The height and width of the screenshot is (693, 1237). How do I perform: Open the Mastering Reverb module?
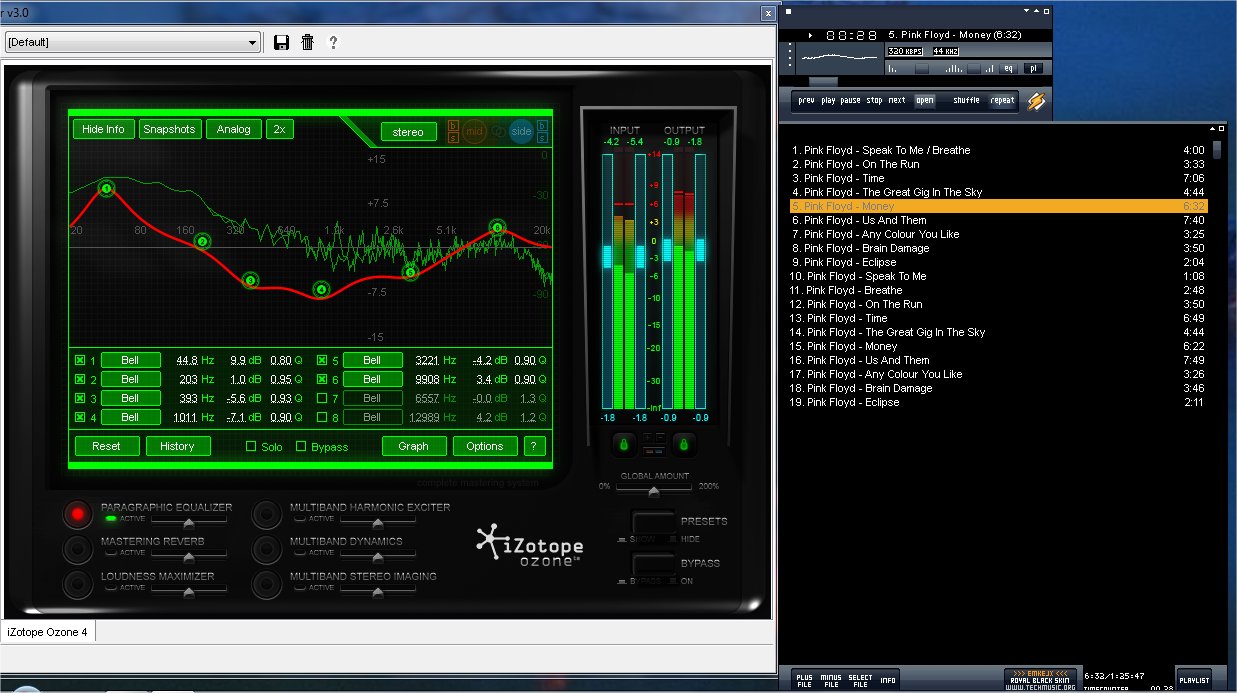click(76, 549)
